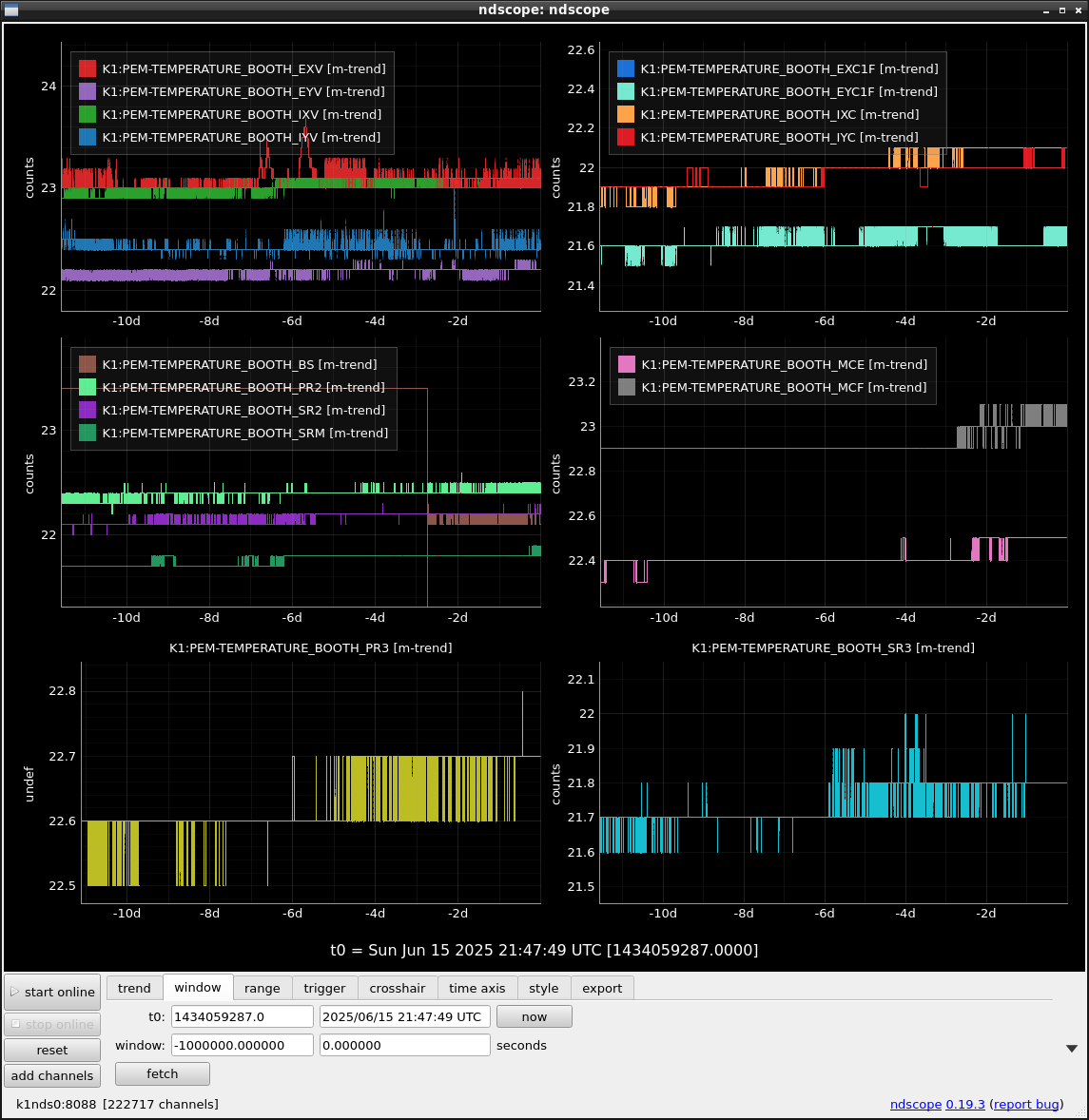Set t0 to now
Screen dimensions: 1089x1120
tap(534, 1016)
